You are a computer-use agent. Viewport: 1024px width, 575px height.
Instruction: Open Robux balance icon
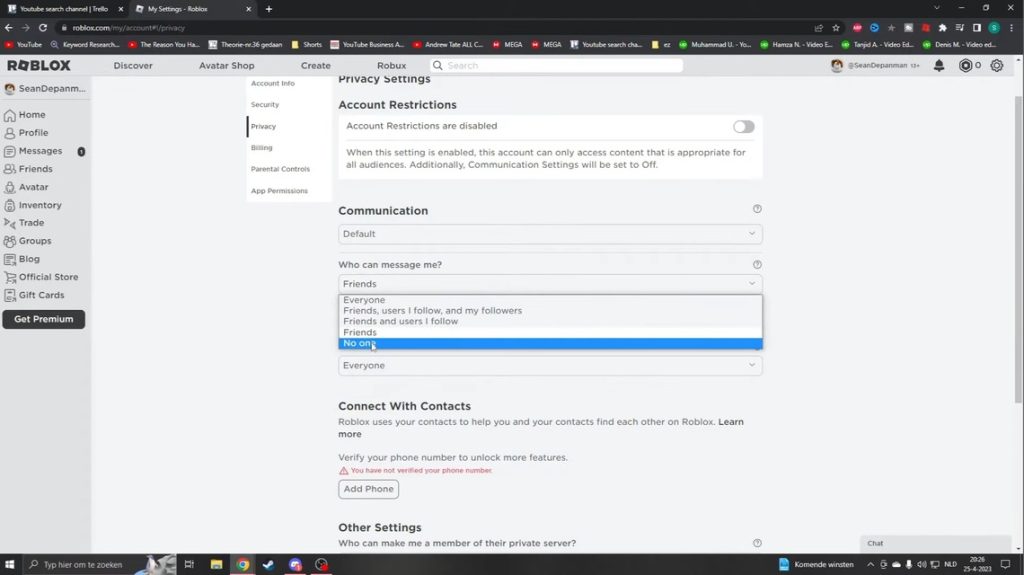tap(965, 65)
